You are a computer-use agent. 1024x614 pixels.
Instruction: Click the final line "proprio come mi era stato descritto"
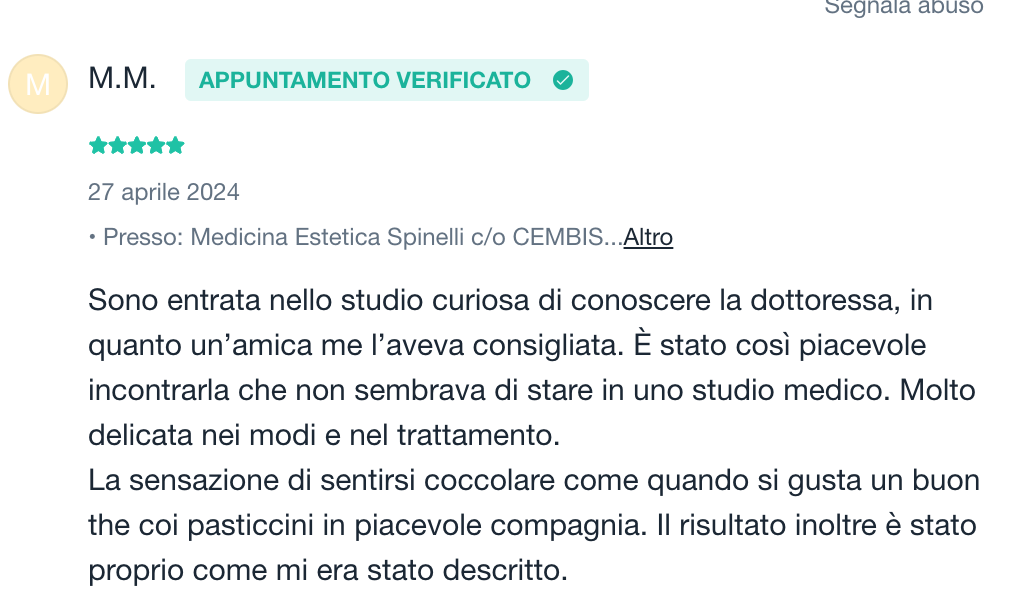pos(328,571)
